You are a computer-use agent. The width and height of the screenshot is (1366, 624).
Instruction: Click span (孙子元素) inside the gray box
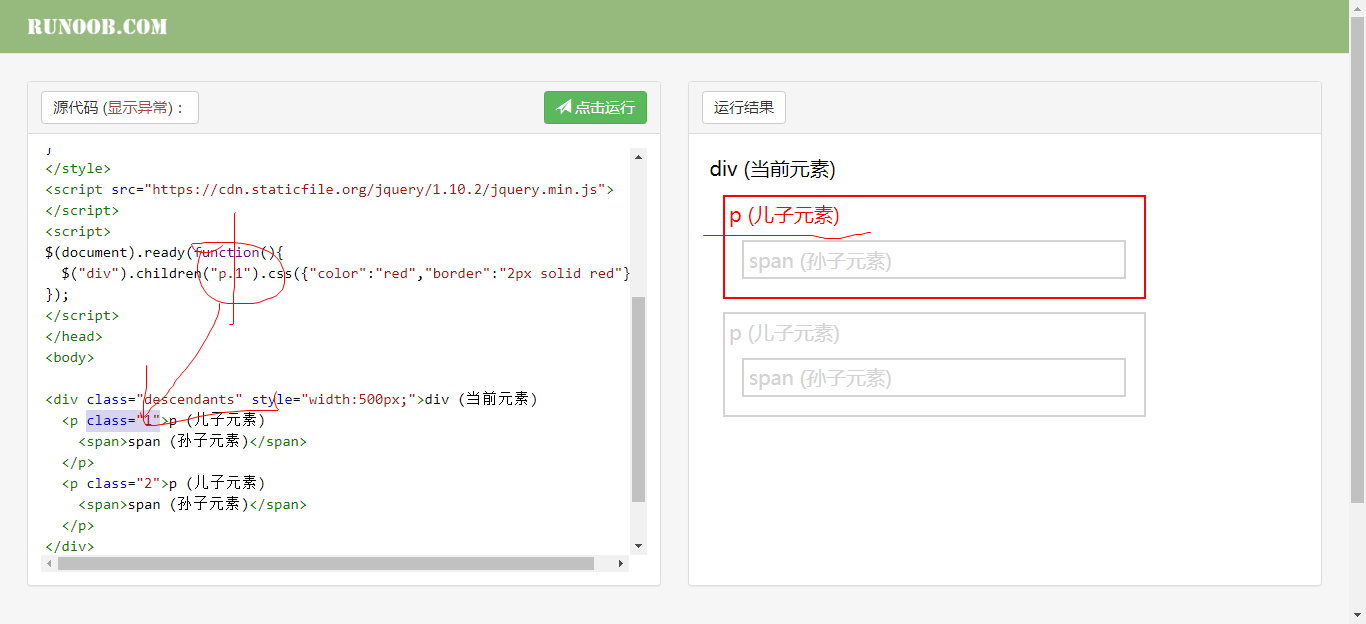coord(820,378)
